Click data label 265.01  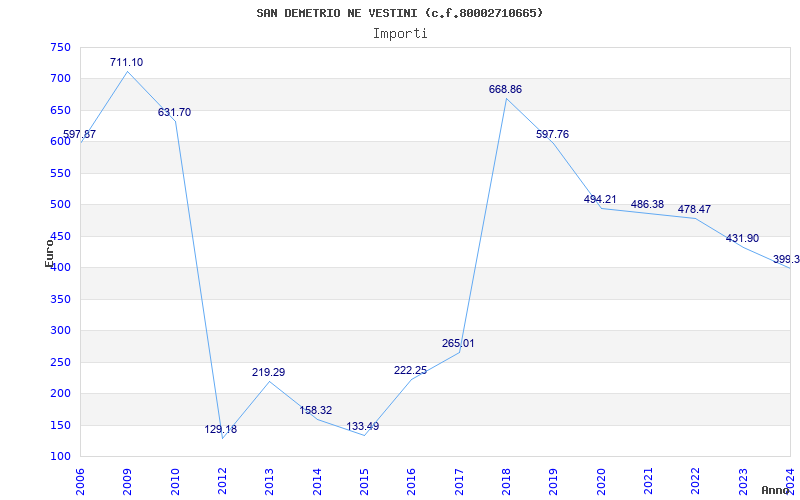pyautogui.click(x=458, y=343)
